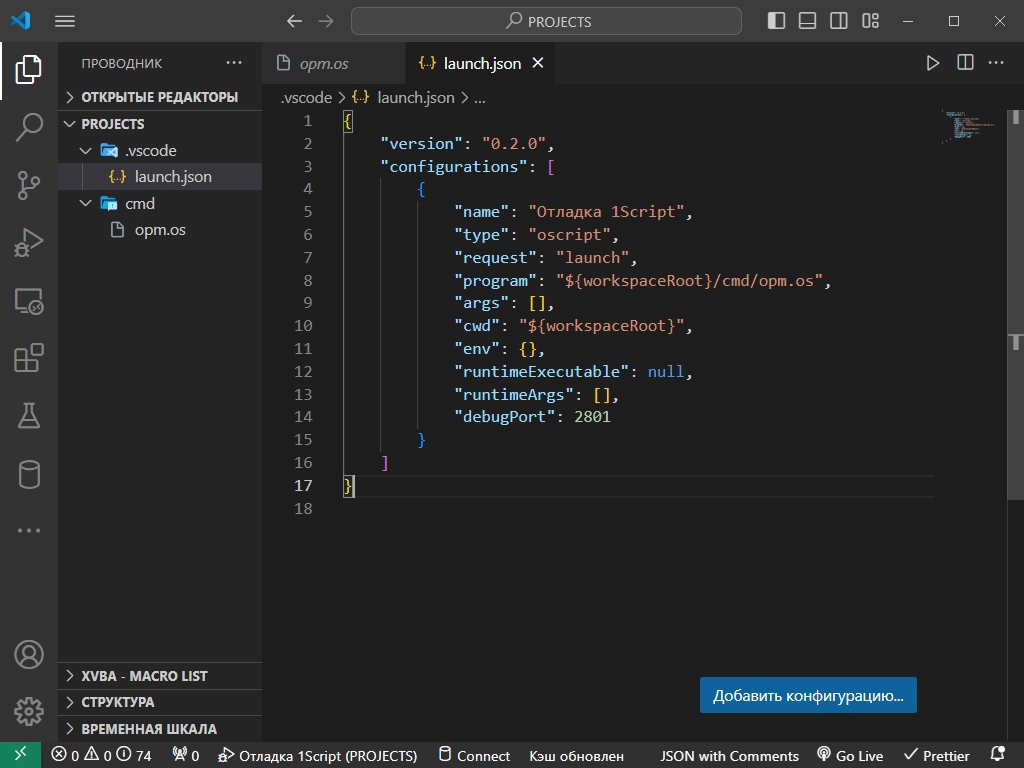Image resolution: width=1024 pixels, height=768 pixels.
Task: Click the editor vertical scrollbar
Action: (1016, 304)
